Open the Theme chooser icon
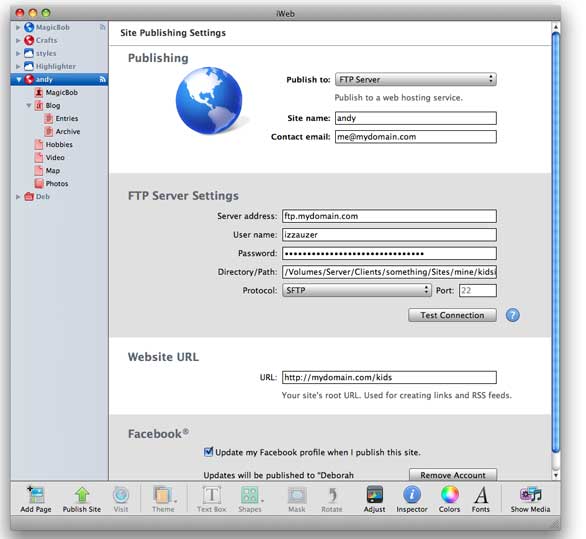586x539 pixels. coord(163,495)
